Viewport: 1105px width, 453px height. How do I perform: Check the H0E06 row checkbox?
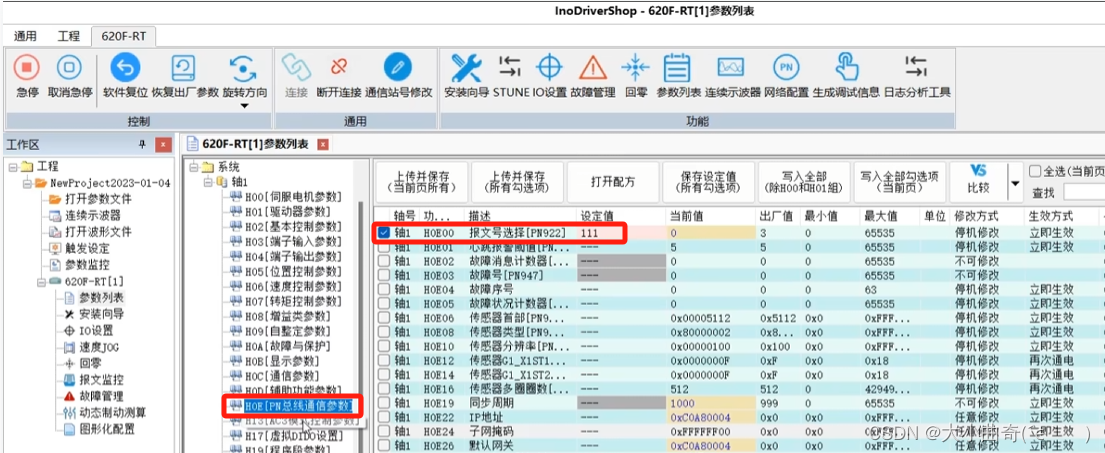click(x=383, y=318)
